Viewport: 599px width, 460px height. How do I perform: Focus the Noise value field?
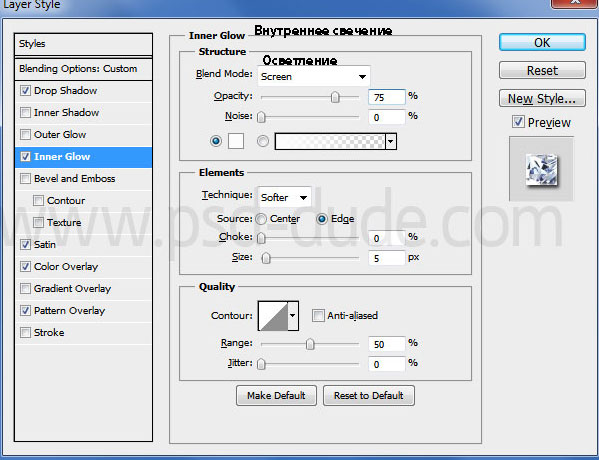387,117
